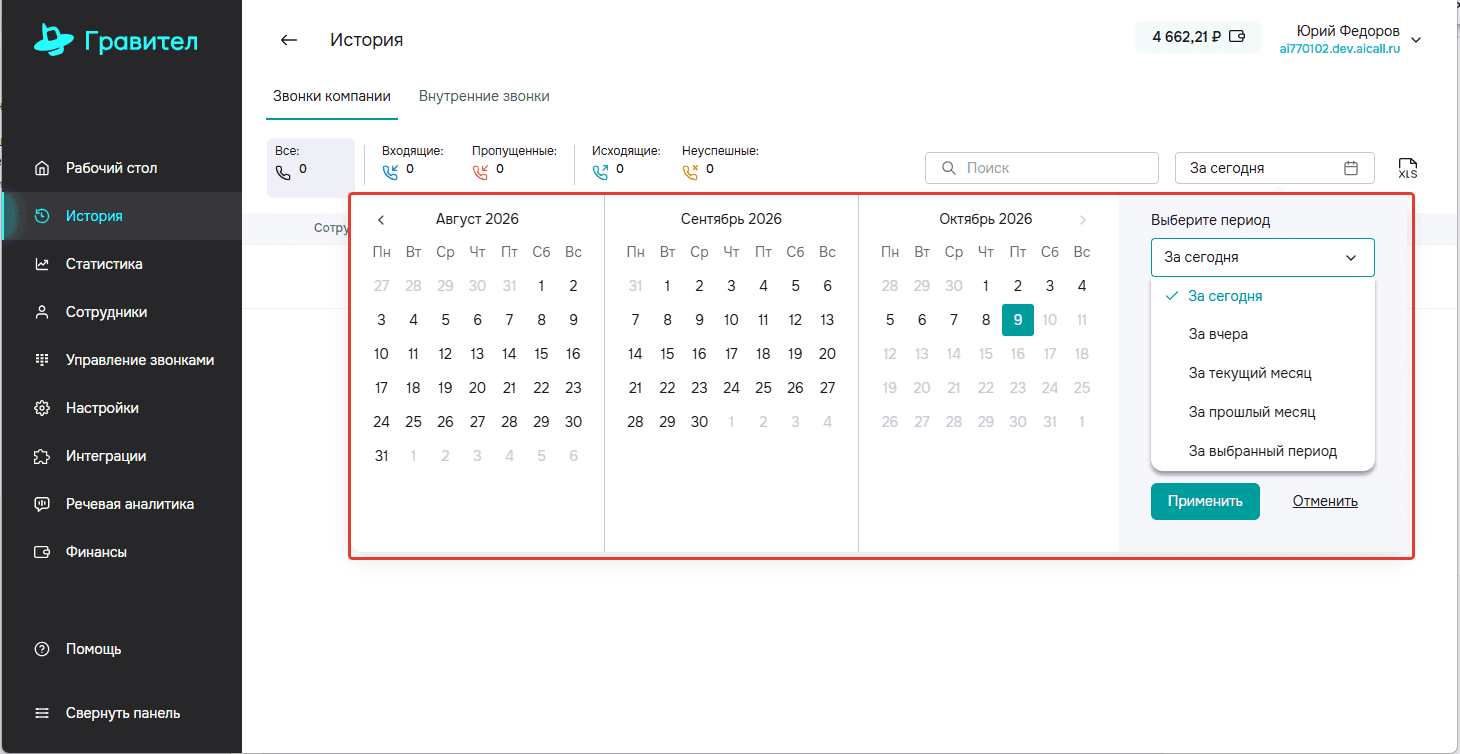
Task: Filter by Неуспешные calls icon
Action: (690, 171)
